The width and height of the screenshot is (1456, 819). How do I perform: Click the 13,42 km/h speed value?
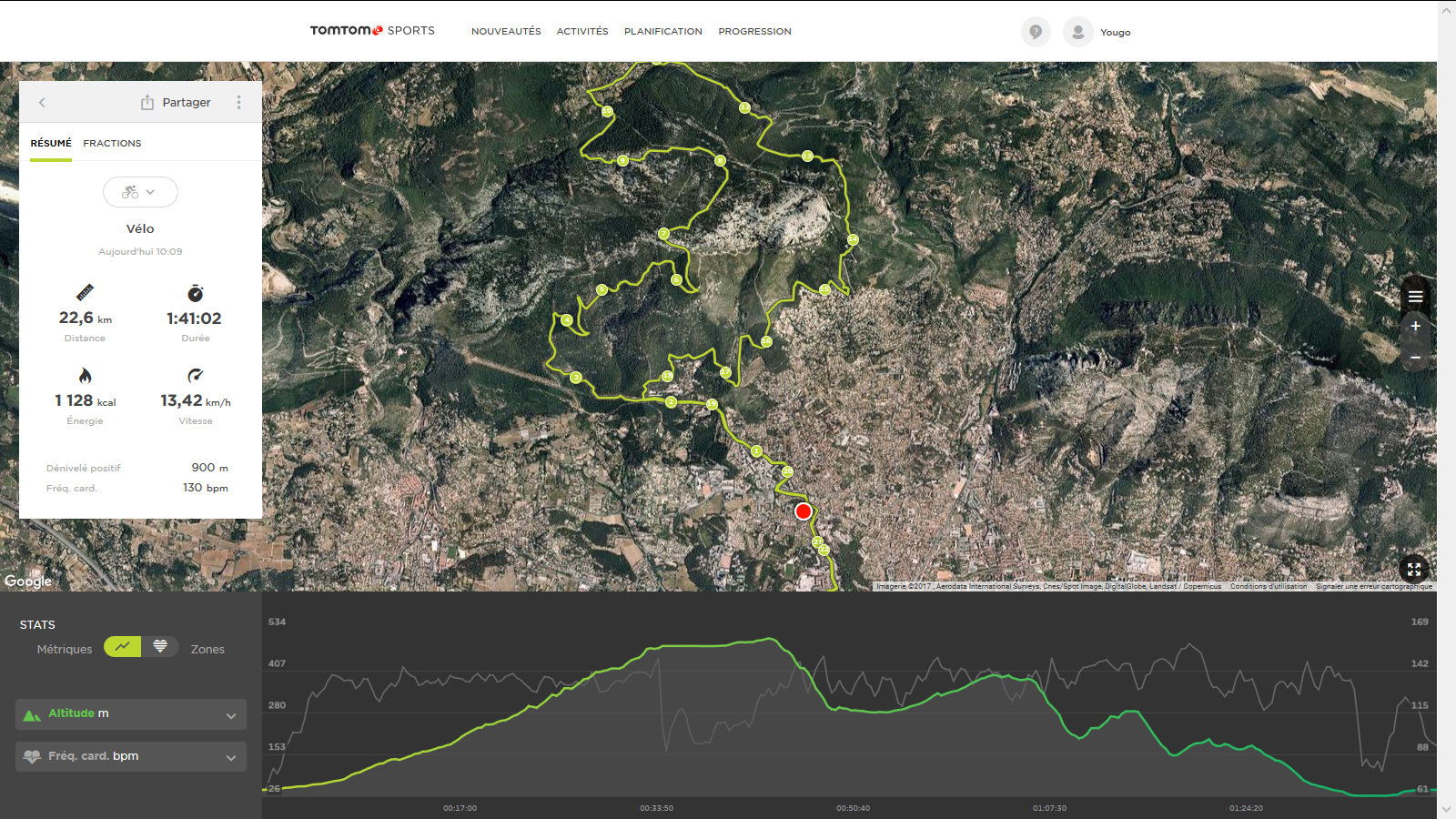click(x=196, y=400)
